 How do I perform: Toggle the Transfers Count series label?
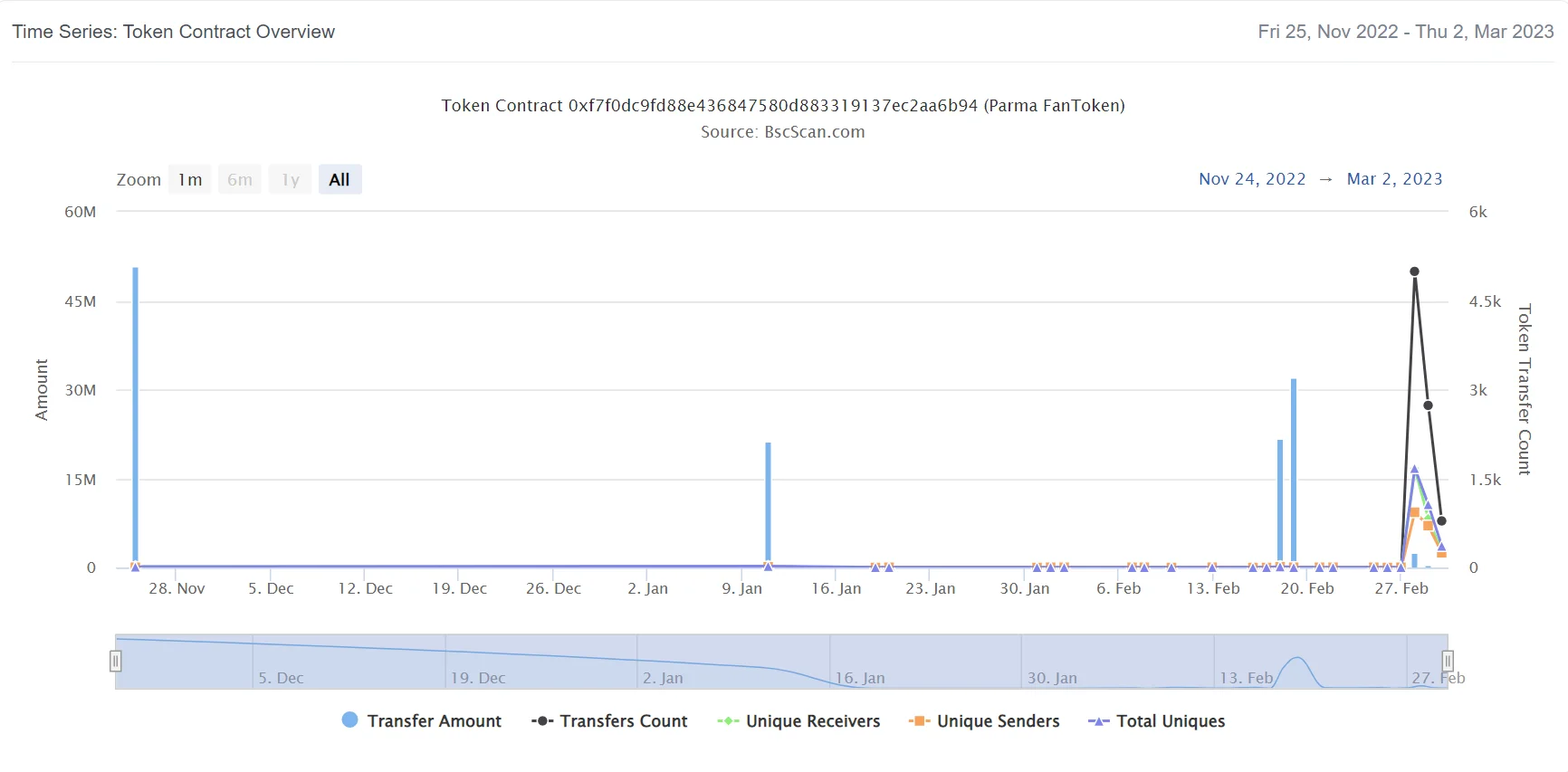click(623, 721)
